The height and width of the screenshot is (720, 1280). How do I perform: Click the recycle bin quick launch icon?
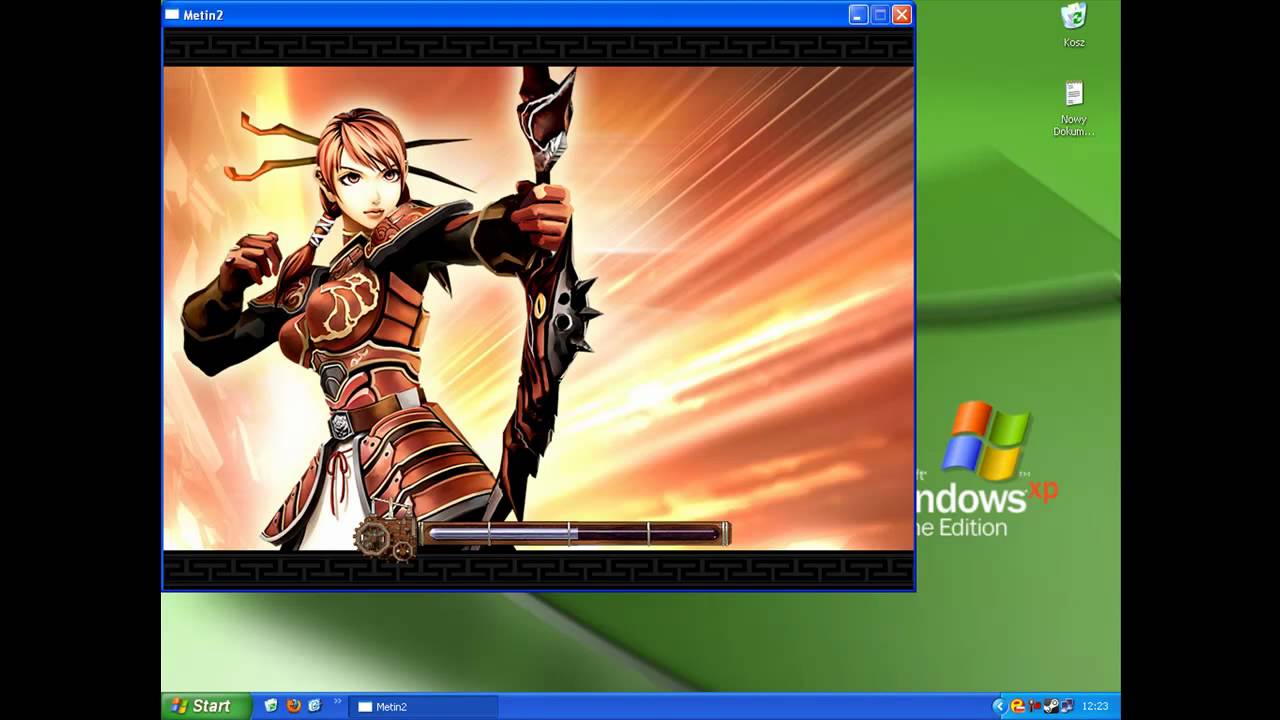[x=271, y=706]
